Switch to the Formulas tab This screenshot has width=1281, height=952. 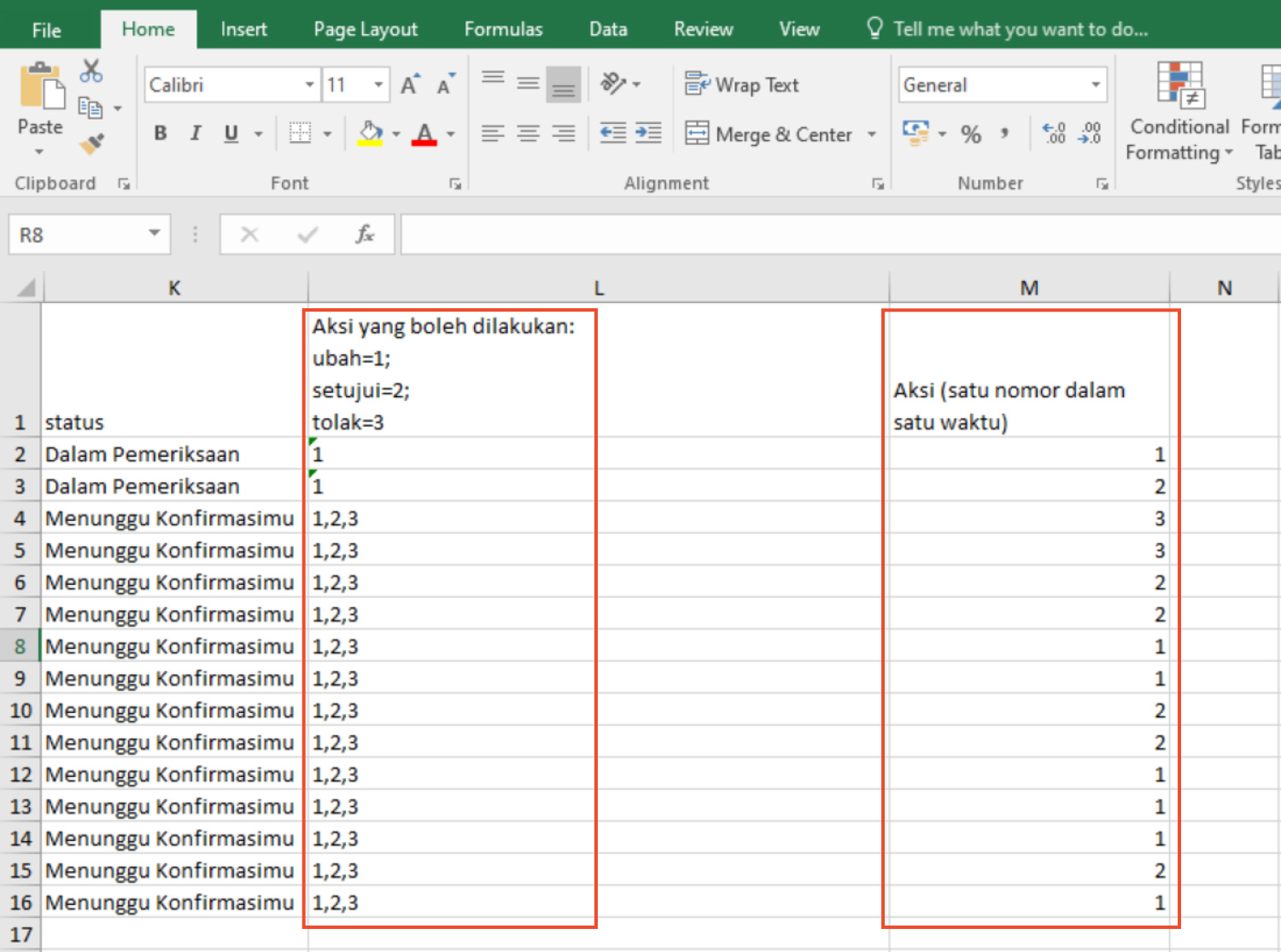[503, 30]
